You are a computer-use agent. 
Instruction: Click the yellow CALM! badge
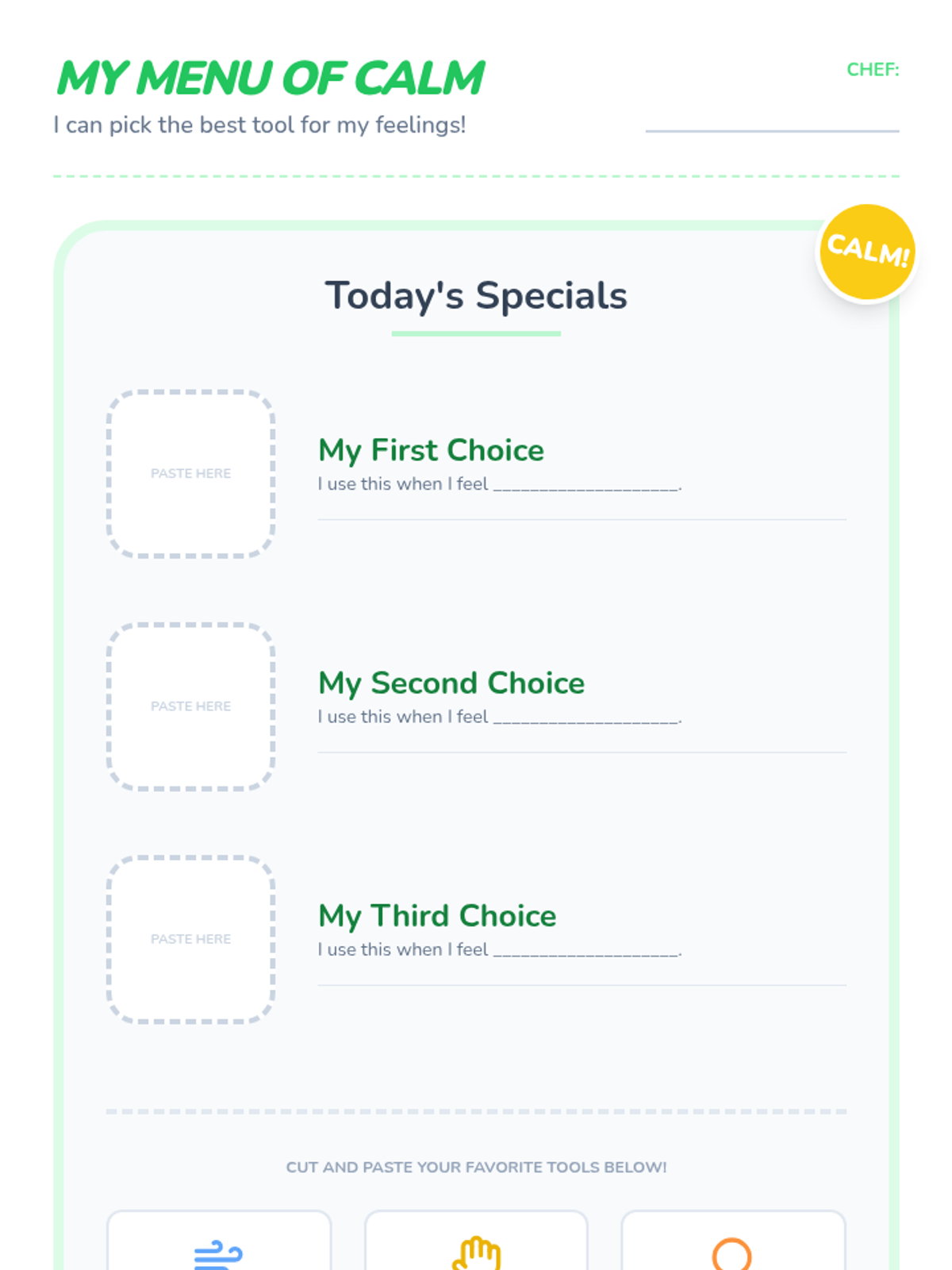(x=867, y=252)
